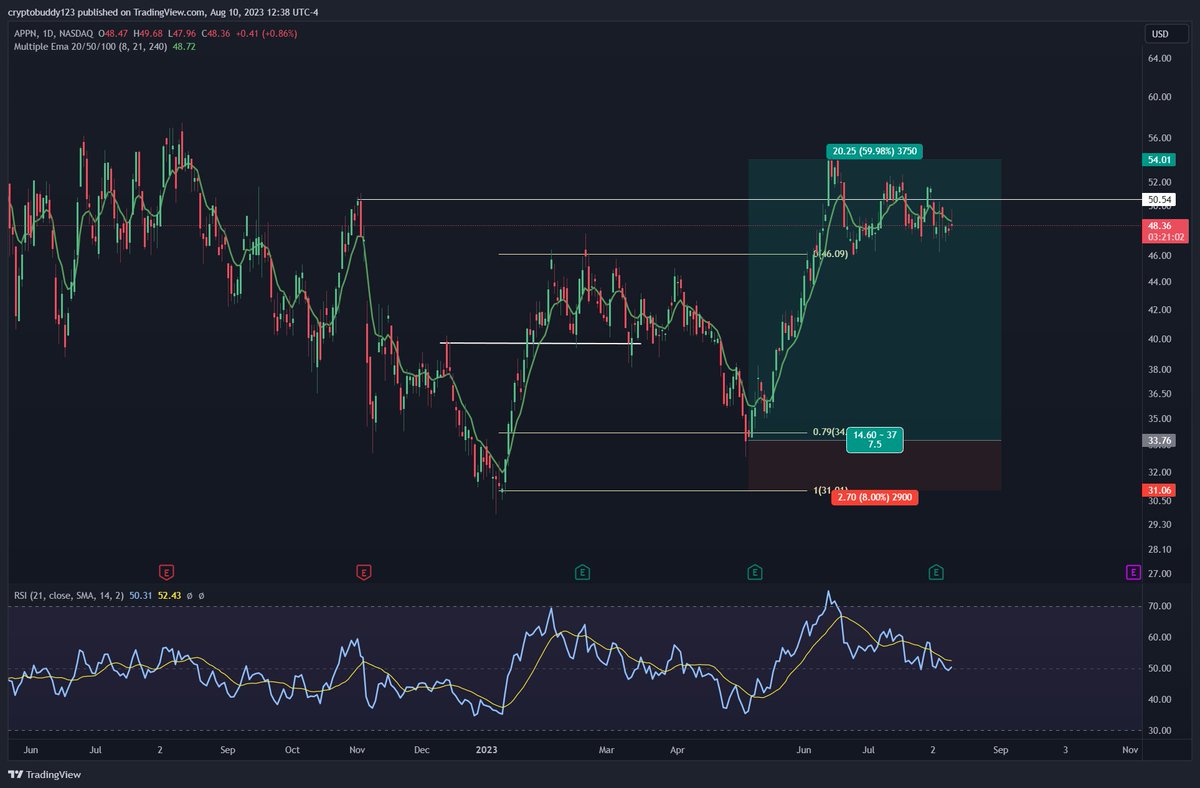Click the red earnings marker below August 2022
This screenshot has height=788, width=1200.
pos(167,573)
